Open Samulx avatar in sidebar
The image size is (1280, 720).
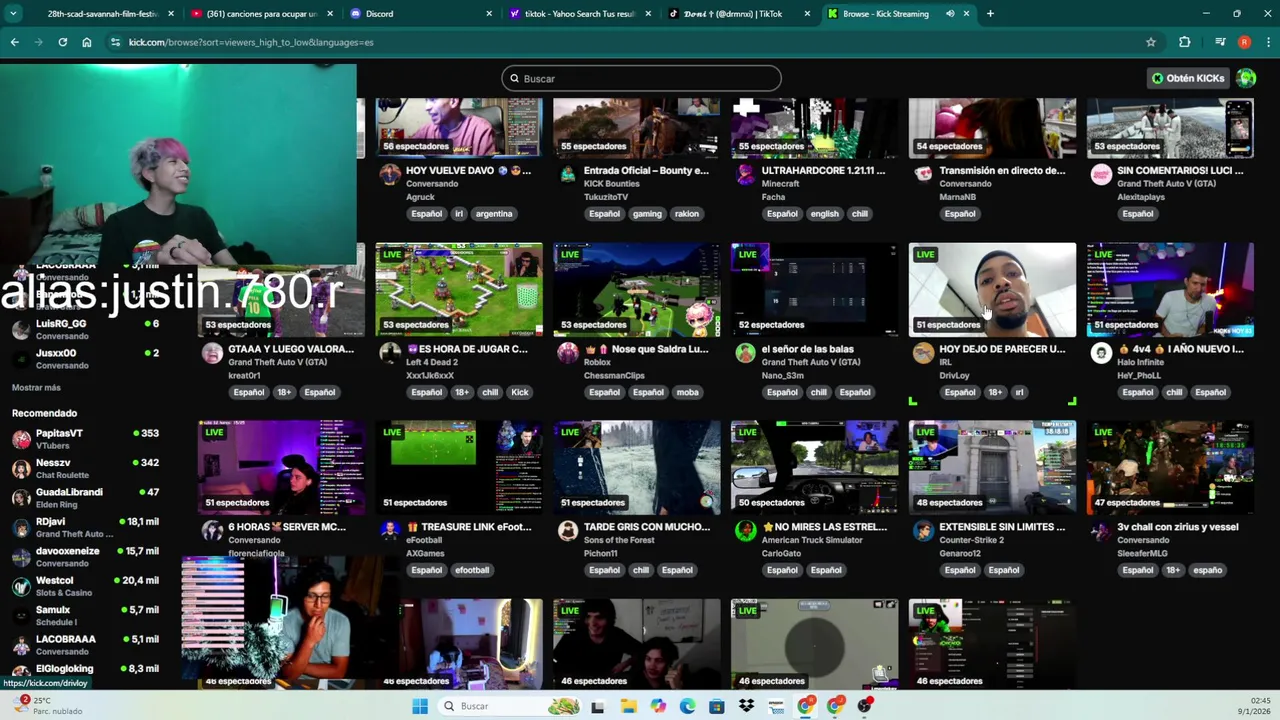pyautogui.click(x=21, y=615)
